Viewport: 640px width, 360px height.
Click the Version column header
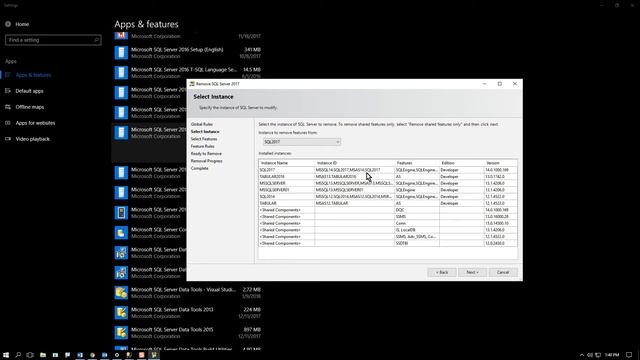coord(501,163)
